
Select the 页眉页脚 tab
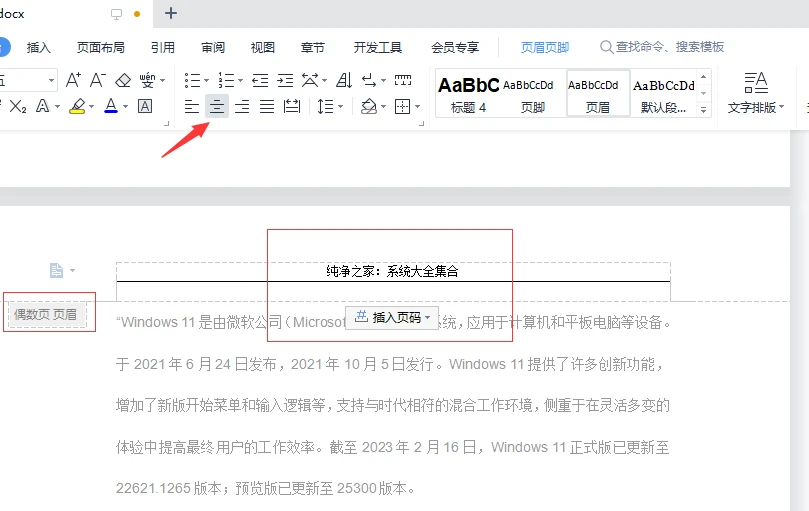click(x=545, y=47)
